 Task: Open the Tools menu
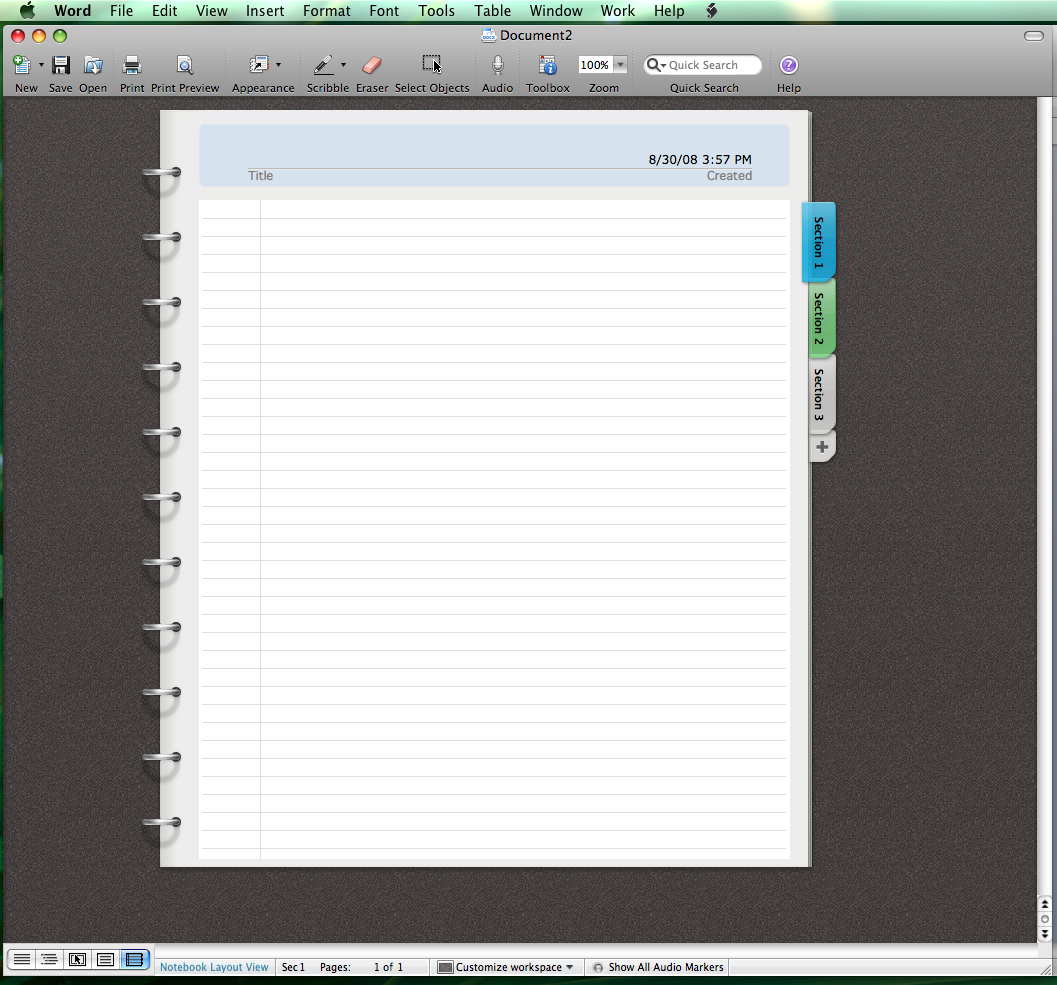[436, 11]
